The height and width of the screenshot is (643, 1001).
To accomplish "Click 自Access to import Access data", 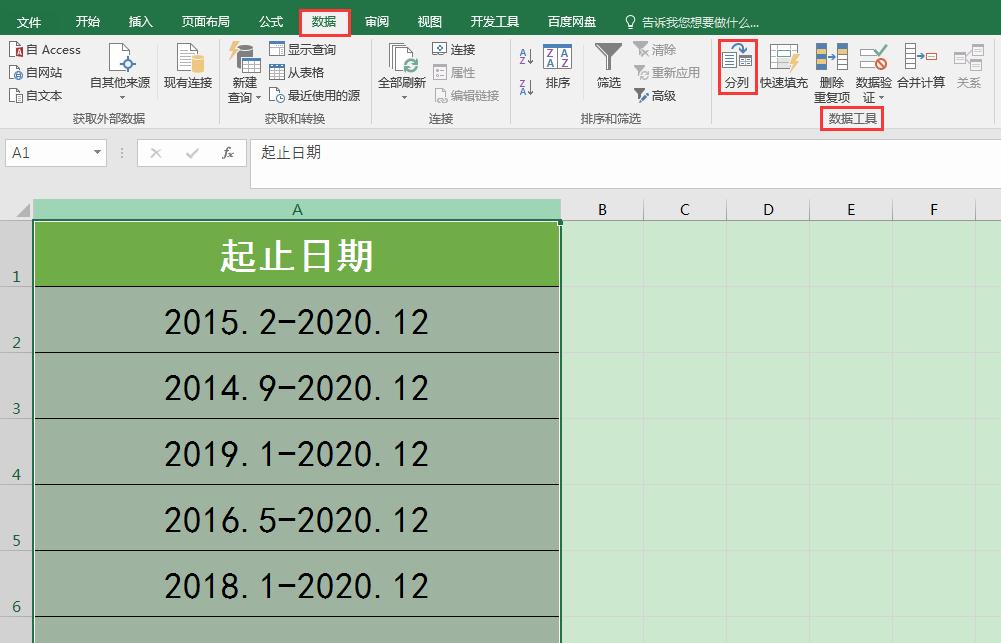I will coord(44,48).
